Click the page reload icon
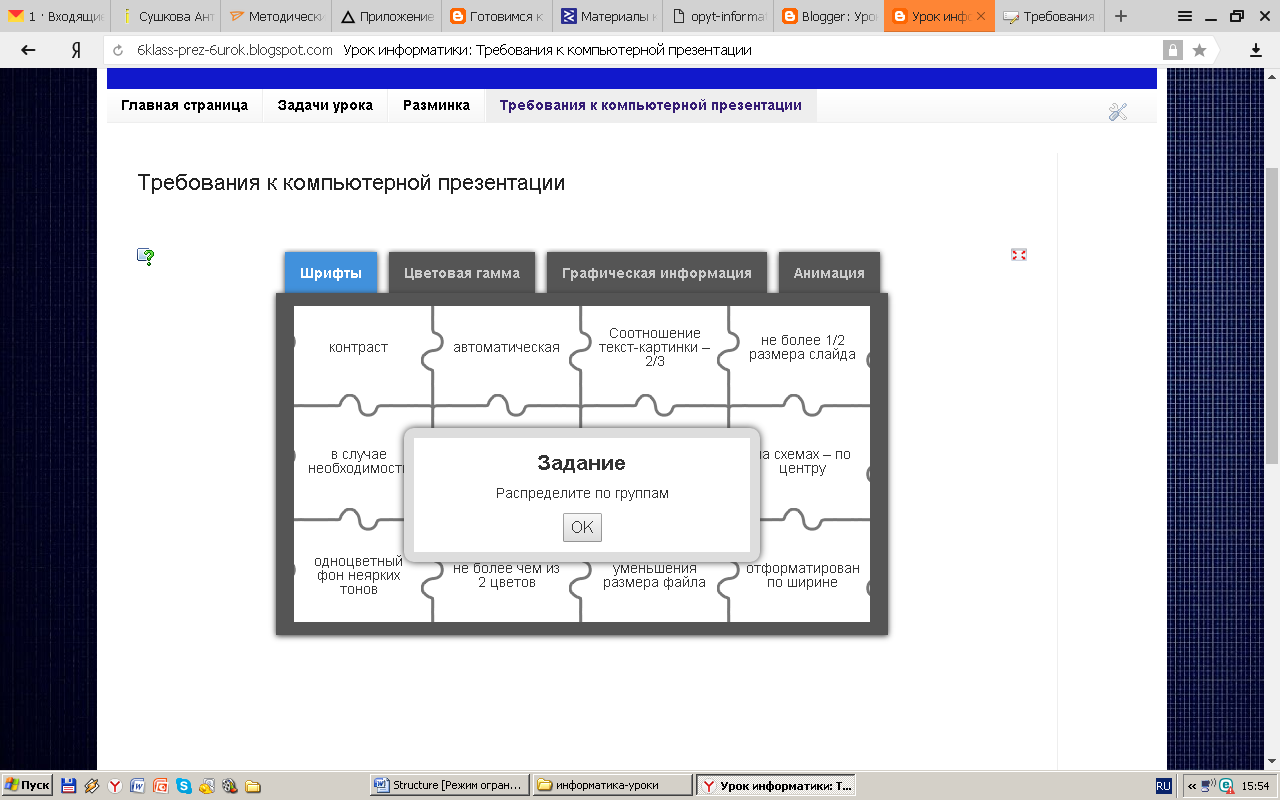The image size is (1280, 800). tap(119, 50)
